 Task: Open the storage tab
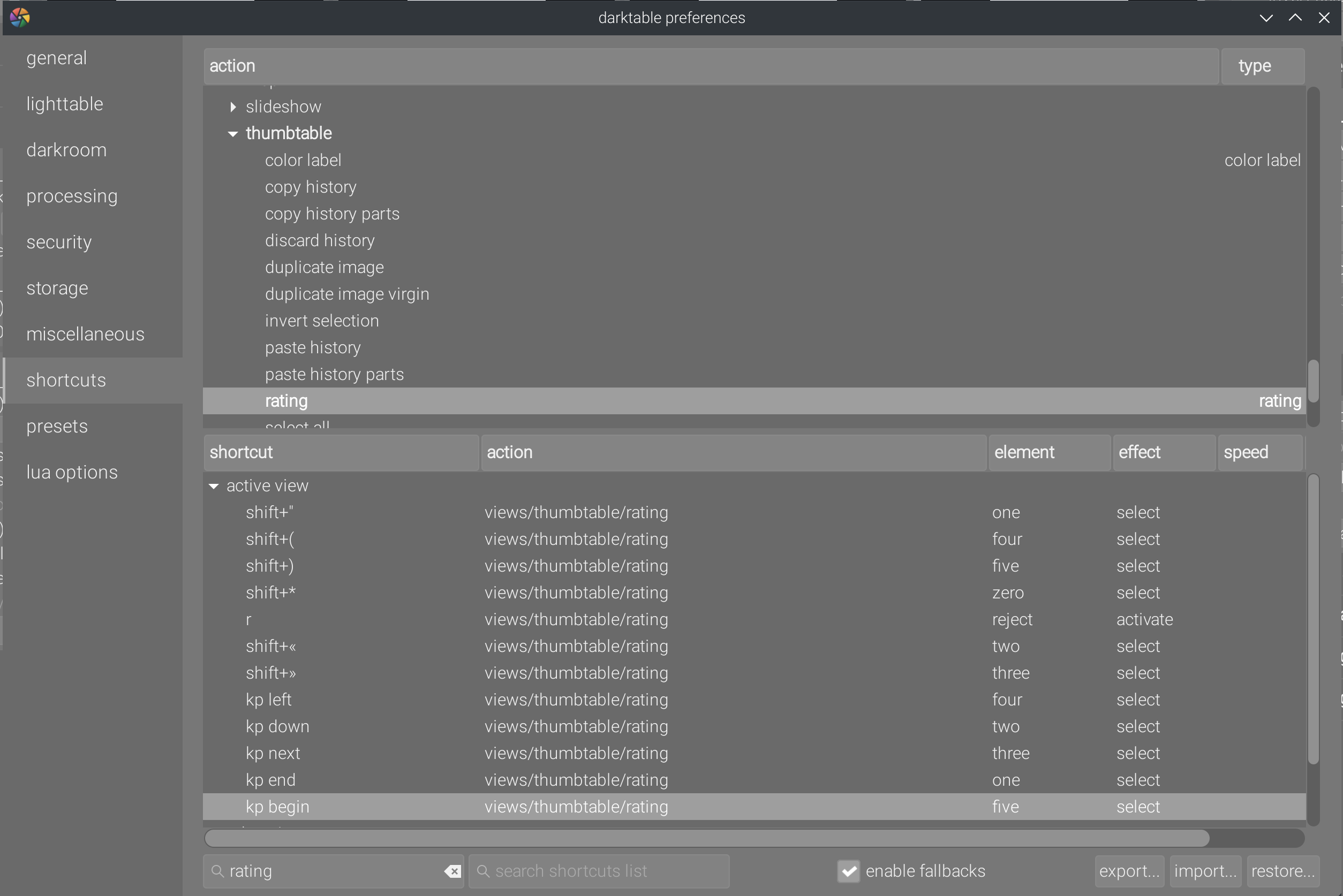(x=93, y=288)
